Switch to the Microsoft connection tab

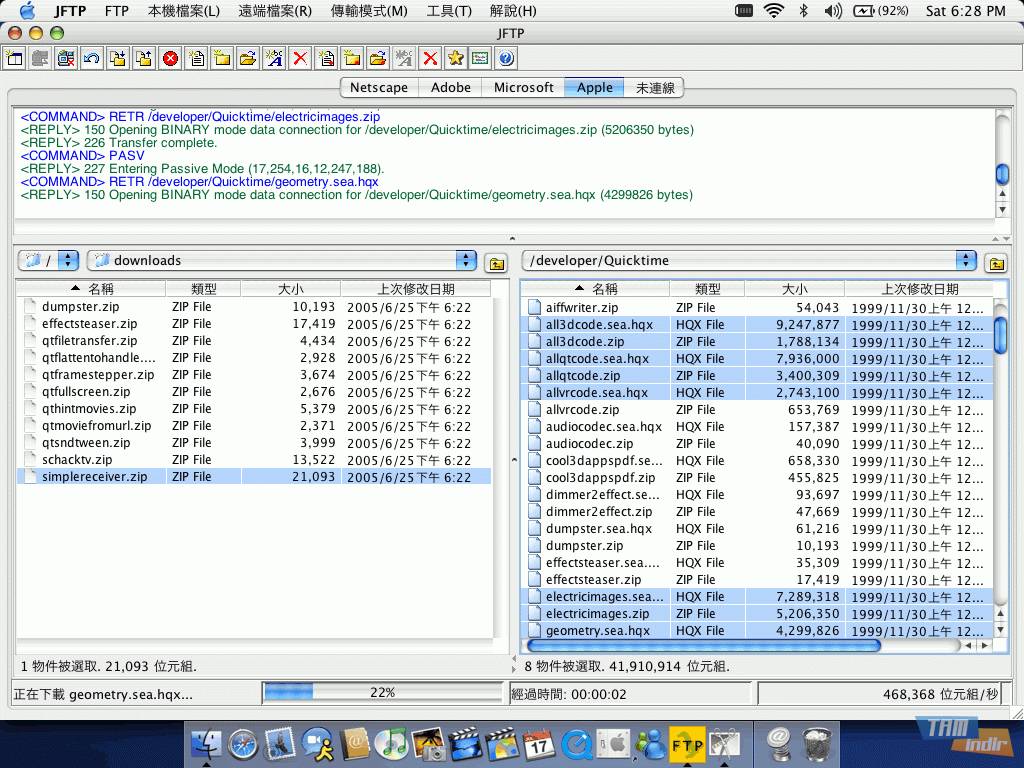[523, 88]
